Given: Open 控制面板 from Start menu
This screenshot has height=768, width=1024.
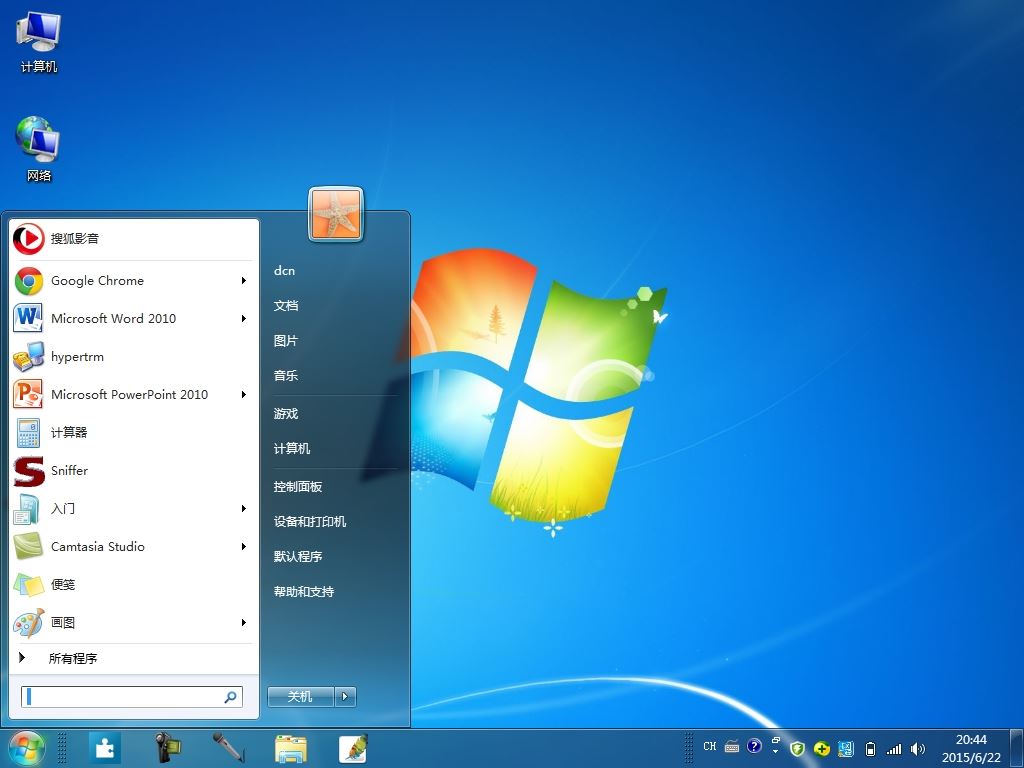Looking at the screenshot, I should coord(298,487).
